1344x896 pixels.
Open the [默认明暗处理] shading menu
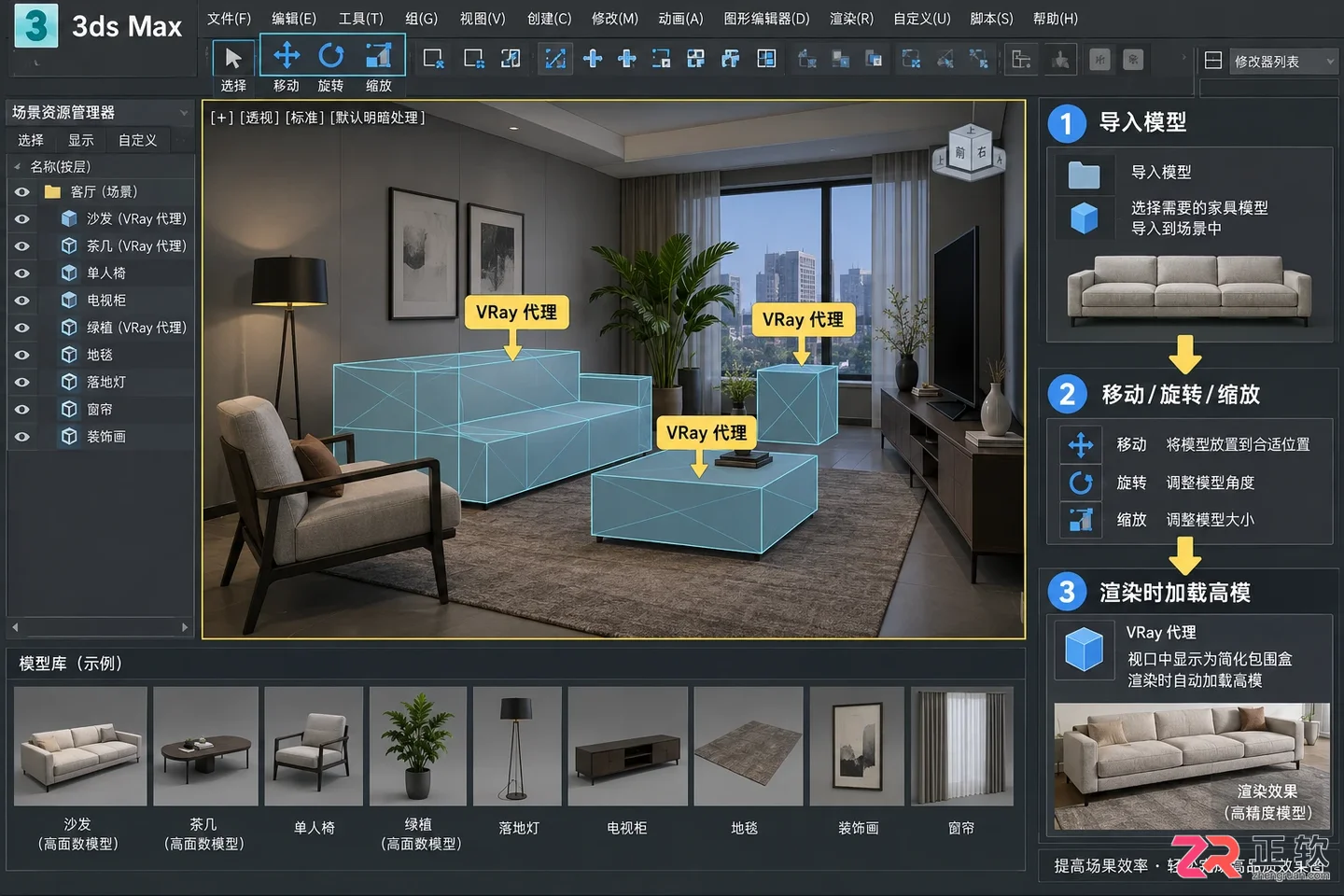click(x=378, y=118)
